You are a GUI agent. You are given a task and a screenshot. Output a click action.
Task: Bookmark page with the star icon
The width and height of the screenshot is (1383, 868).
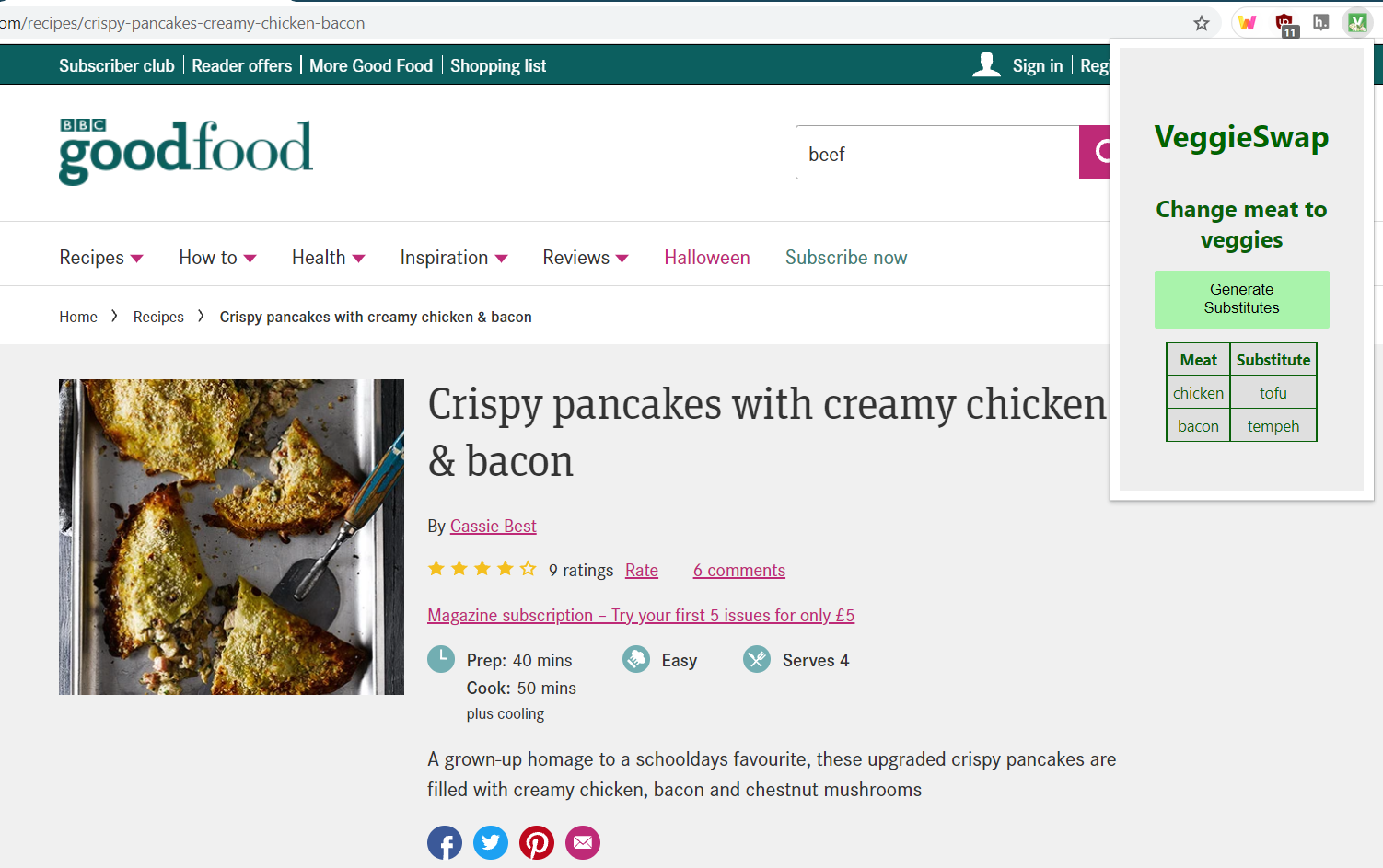click(1201, 23)
